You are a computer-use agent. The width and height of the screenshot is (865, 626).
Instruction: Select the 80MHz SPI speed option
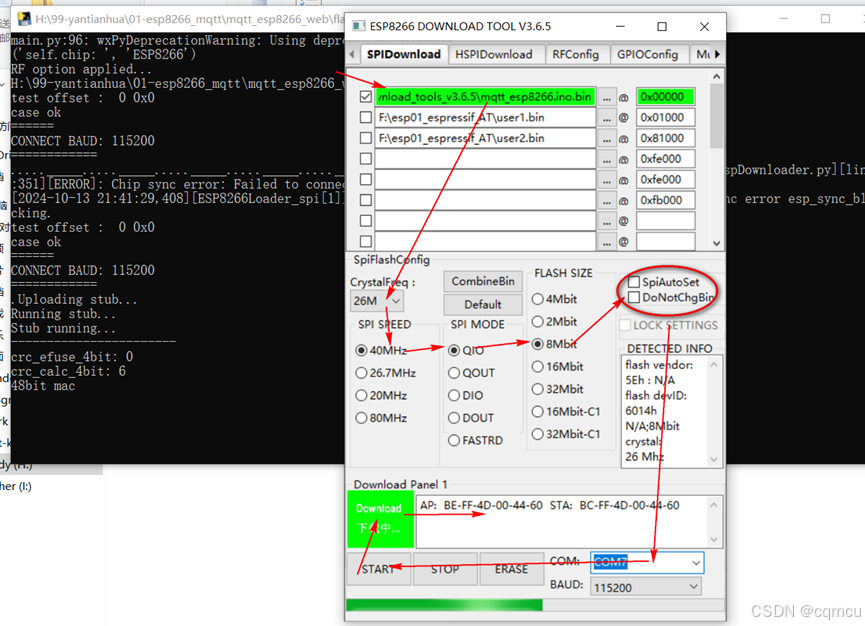(362, 418)
